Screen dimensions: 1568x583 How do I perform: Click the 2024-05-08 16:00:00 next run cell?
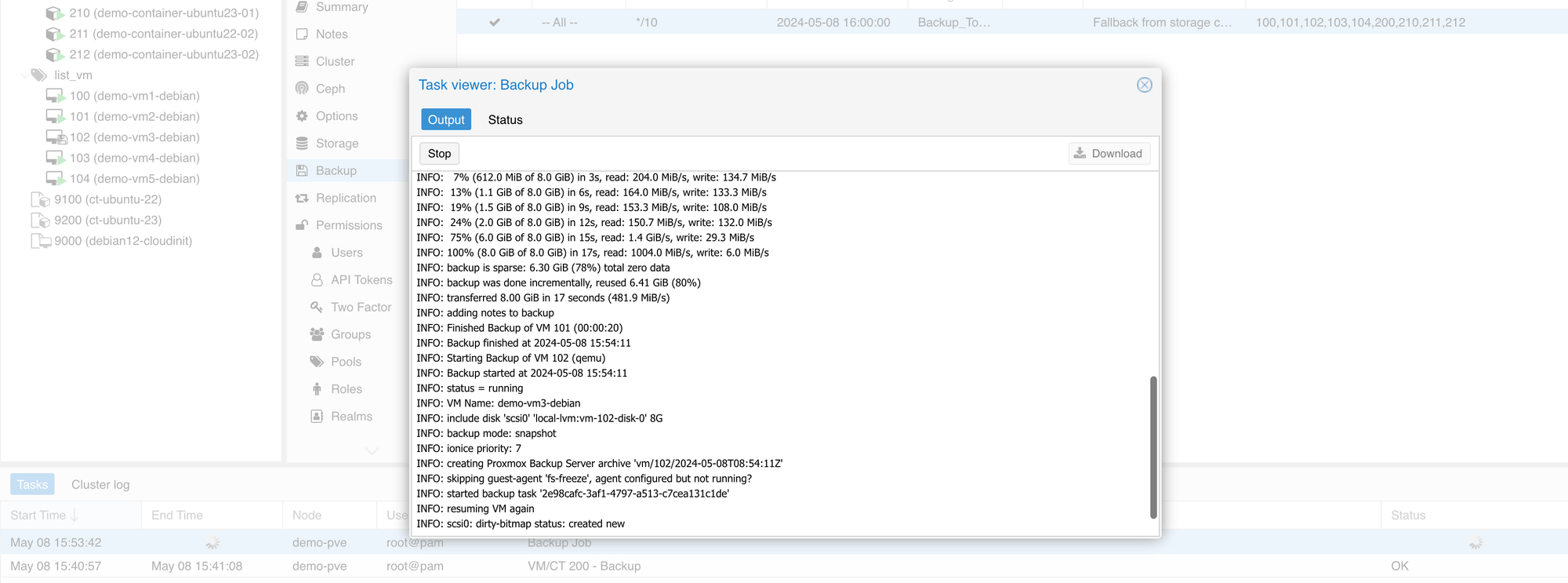point(833,23)
